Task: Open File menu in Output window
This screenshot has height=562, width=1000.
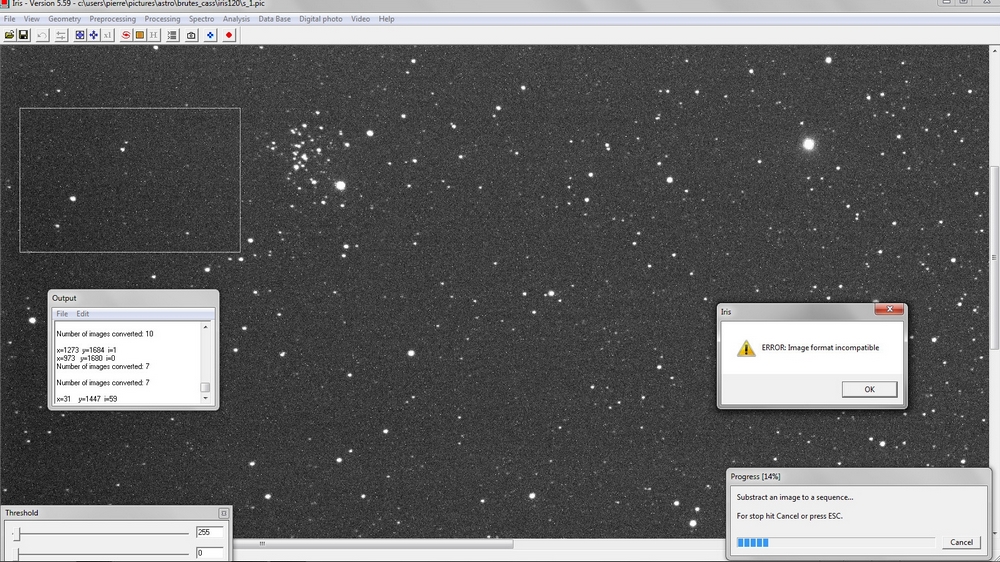Action: (x=62, y=314)
